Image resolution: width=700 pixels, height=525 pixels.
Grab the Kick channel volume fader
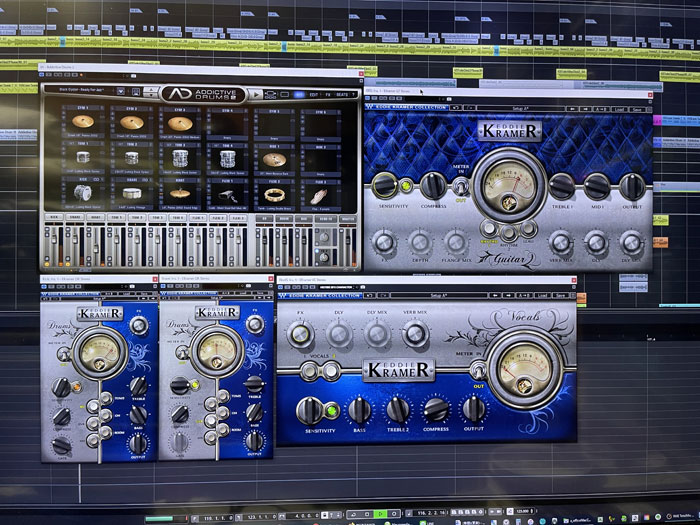(54, 239)
